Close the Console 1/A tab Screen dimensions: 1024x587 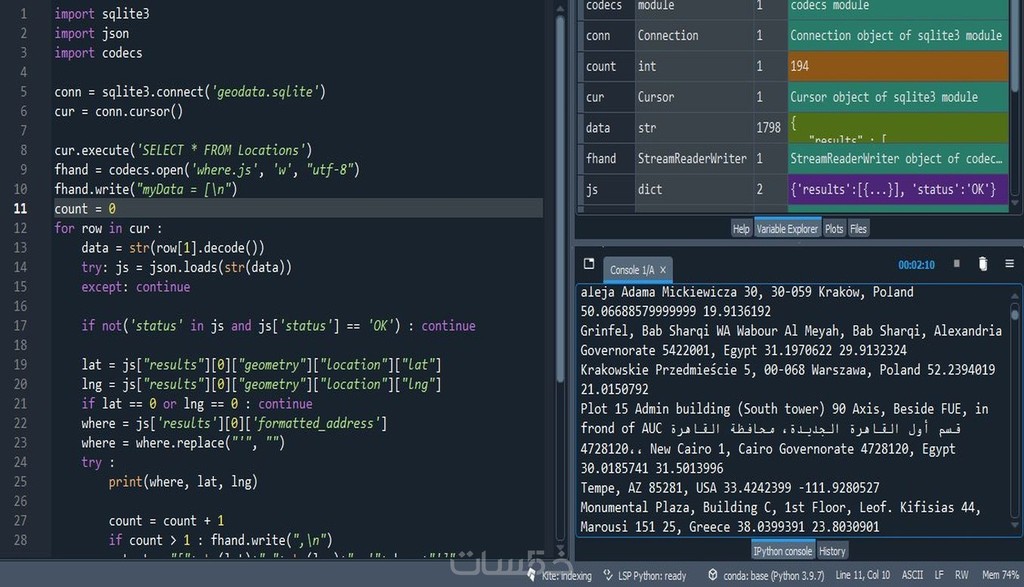pos(663,270)
